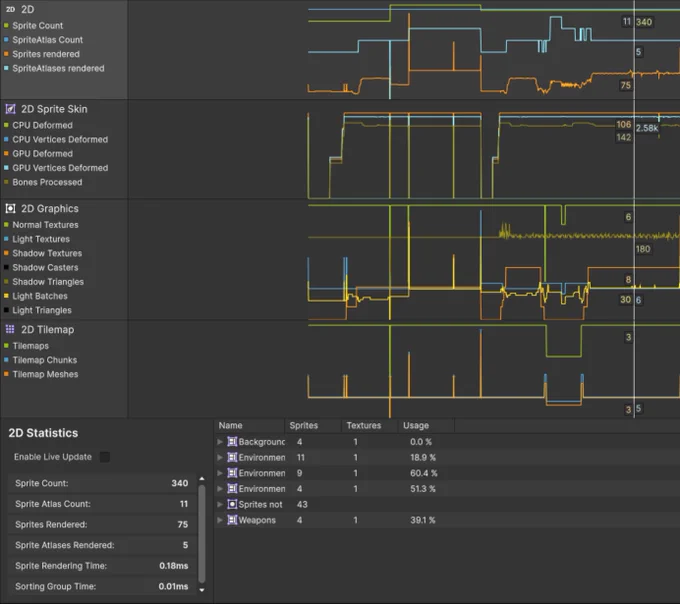The image size is (680, 604).
Task: Toggle the Shadow Triangles series
Action: pos(6,282)
